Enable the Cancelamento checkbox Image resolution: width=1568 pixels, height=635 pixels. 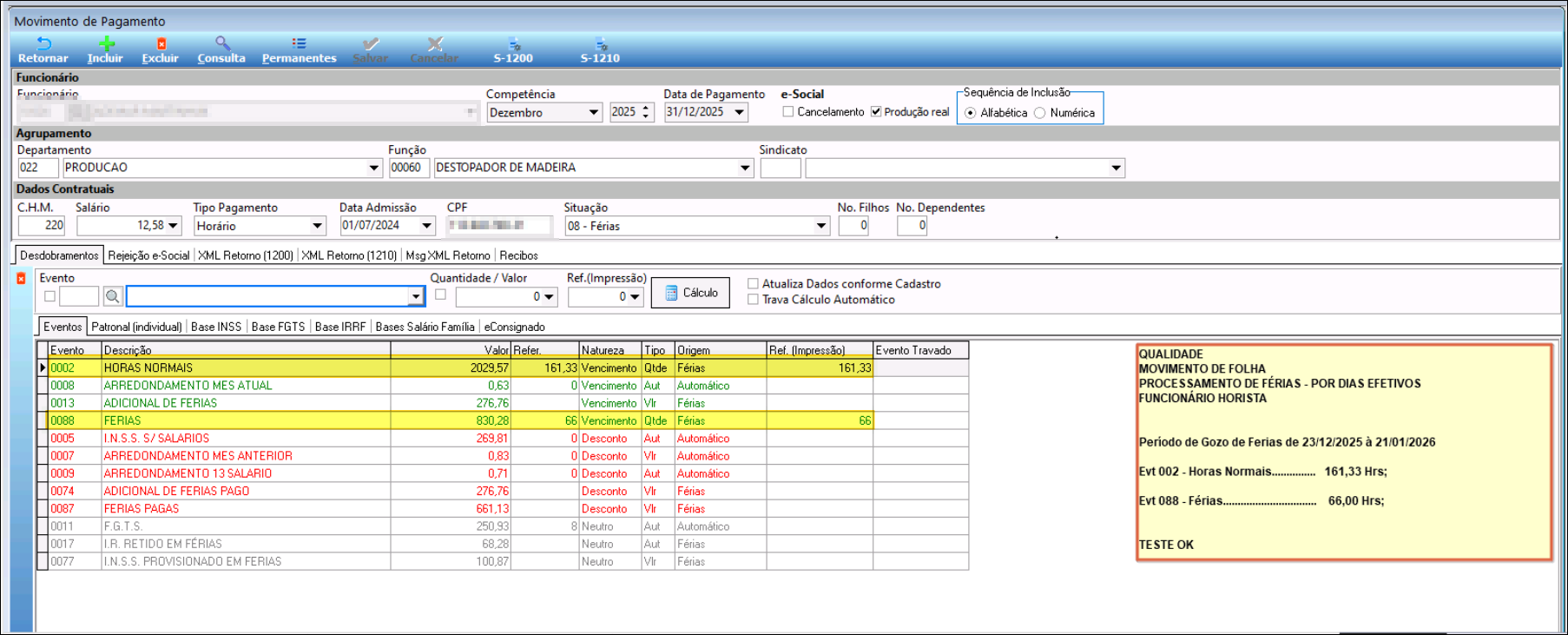pyautogui.click(x=788, y=112)
